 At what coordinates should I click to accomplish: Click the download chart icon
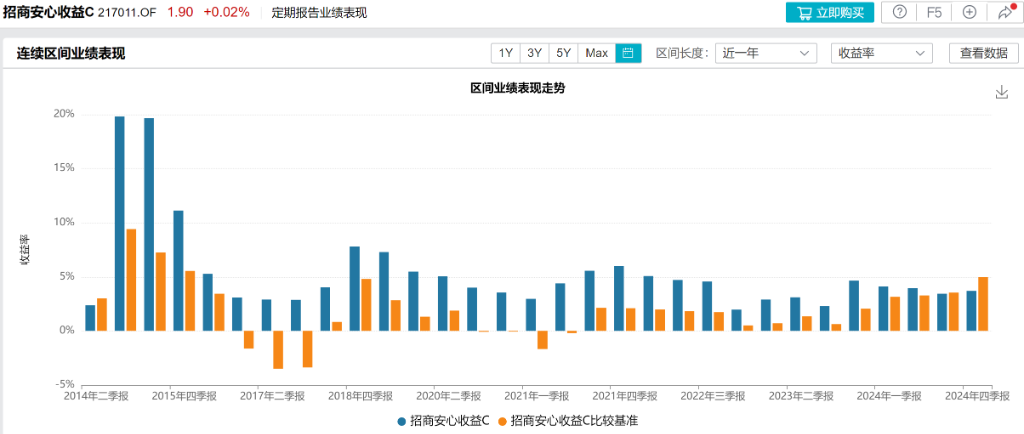click(x=1002, y=92)
